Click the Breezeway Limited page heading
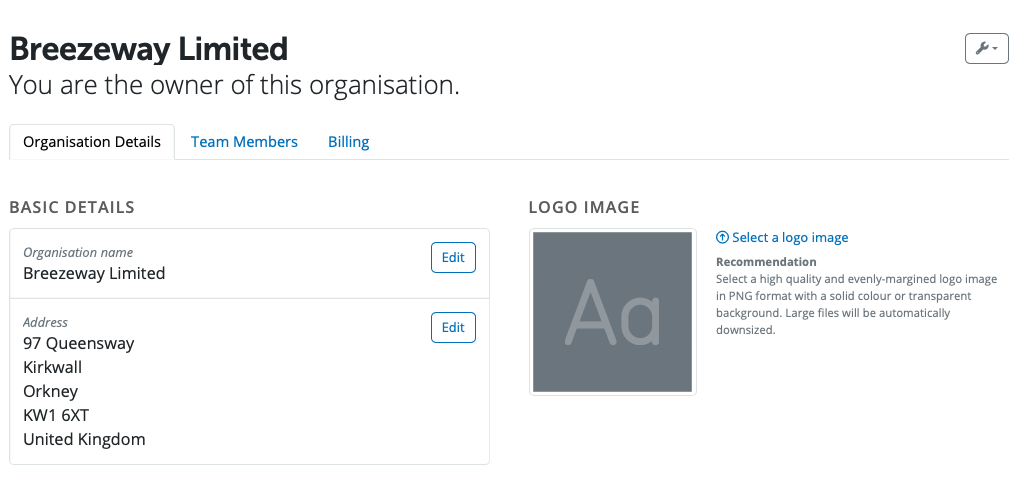 click(x=149, y=48)
